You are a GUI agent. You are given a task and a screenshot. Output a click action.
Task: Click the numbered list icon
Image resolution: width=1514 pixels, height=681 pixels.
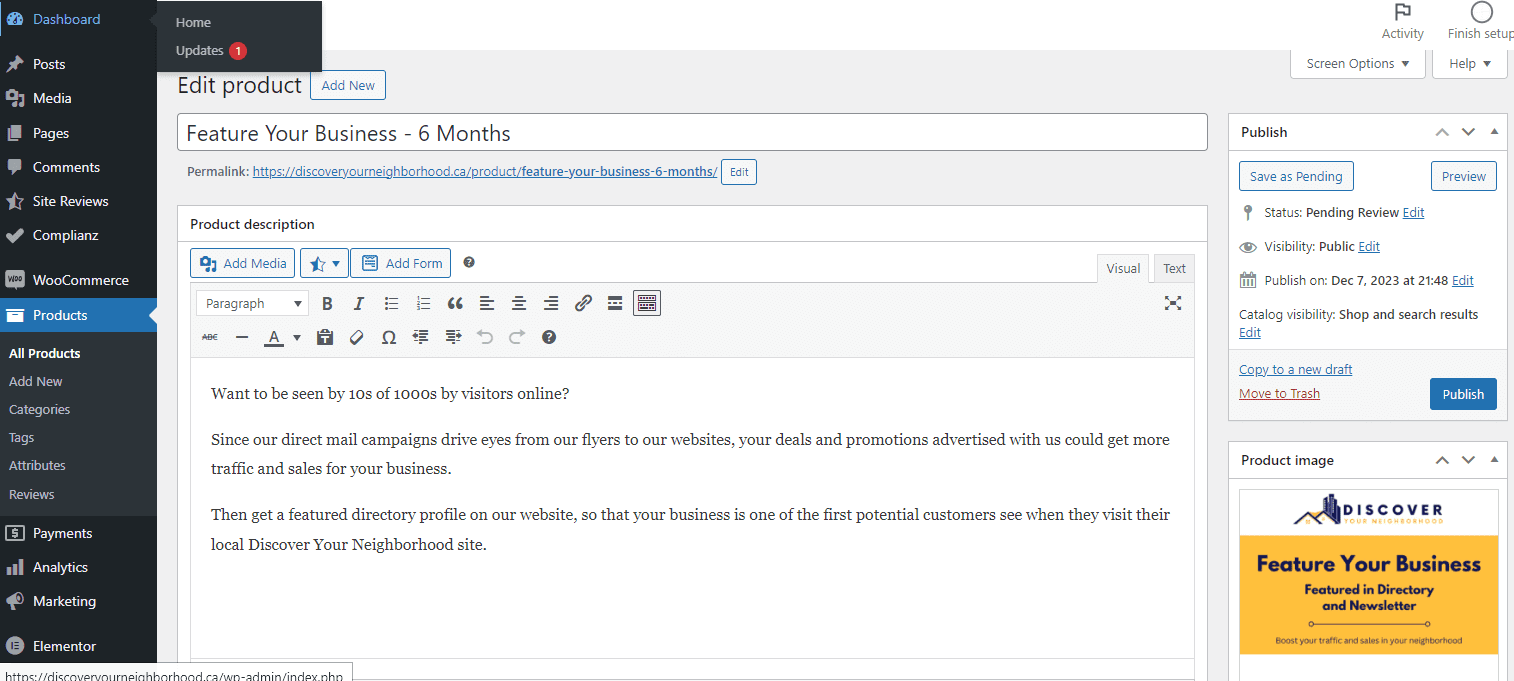coord(423,303)
